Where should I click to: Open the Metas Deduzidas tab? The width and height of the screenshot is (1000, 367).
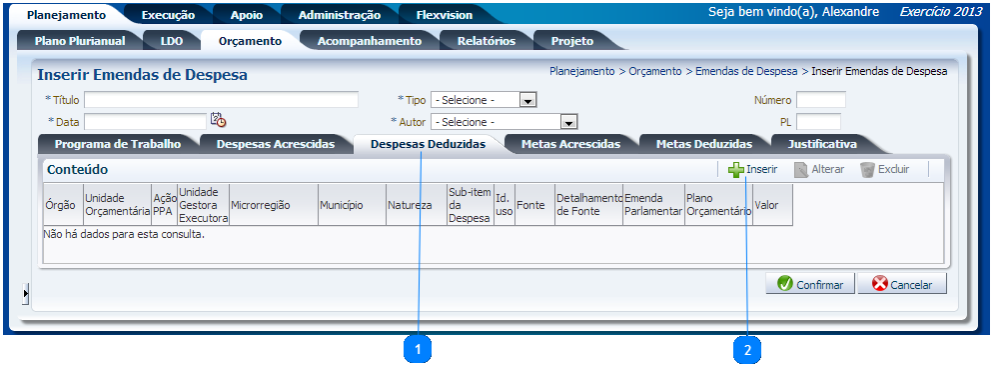click(x=704, y=144)
